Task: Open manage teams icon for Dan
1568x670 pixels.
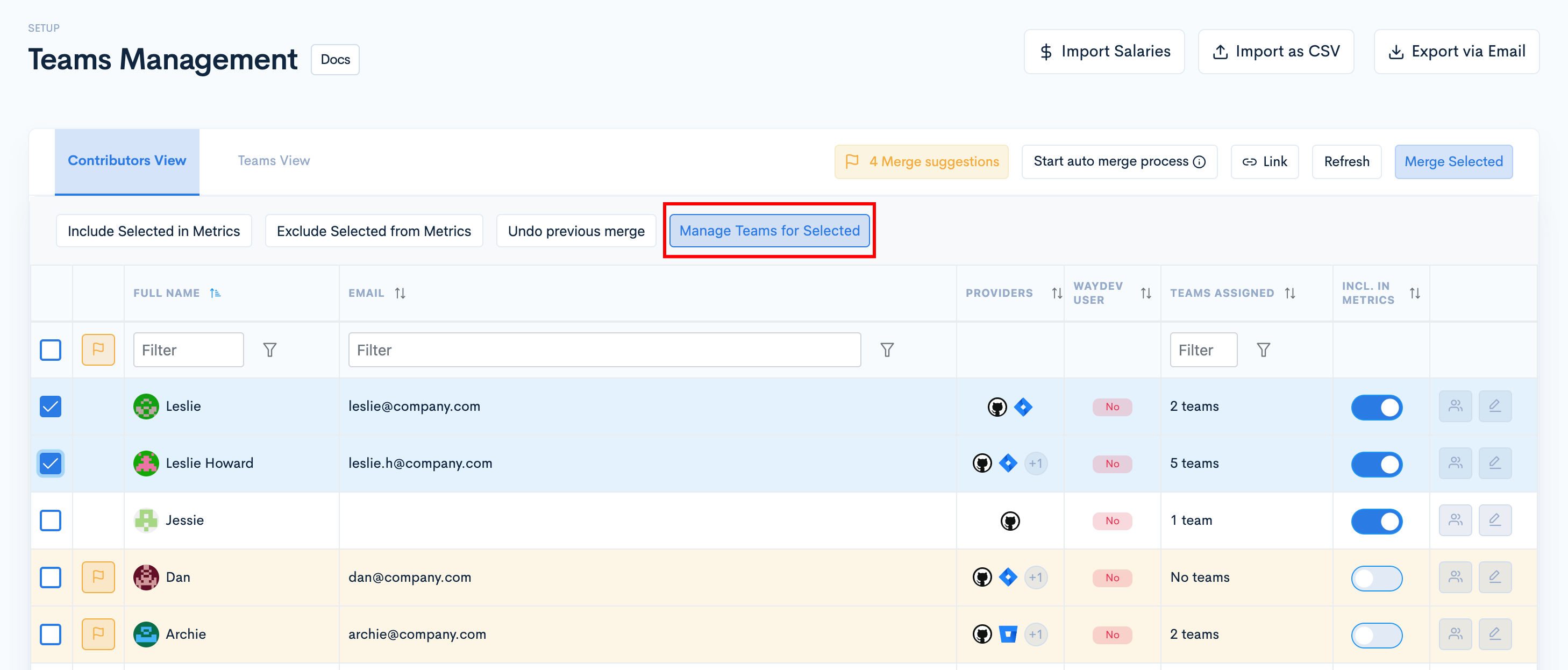Action: (x=1455, y=577)
